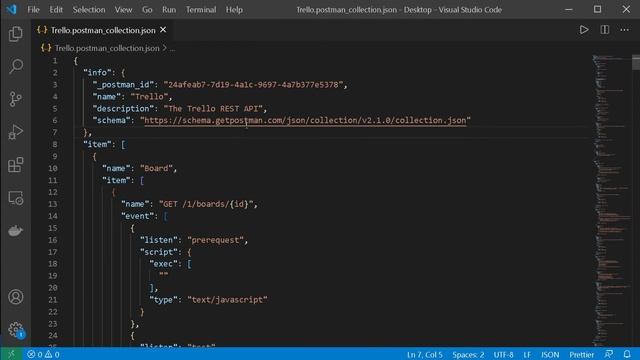The image size is (640, 360).
Task: Click the "text/javascript" type value
Action: click(x=227, y=300)
